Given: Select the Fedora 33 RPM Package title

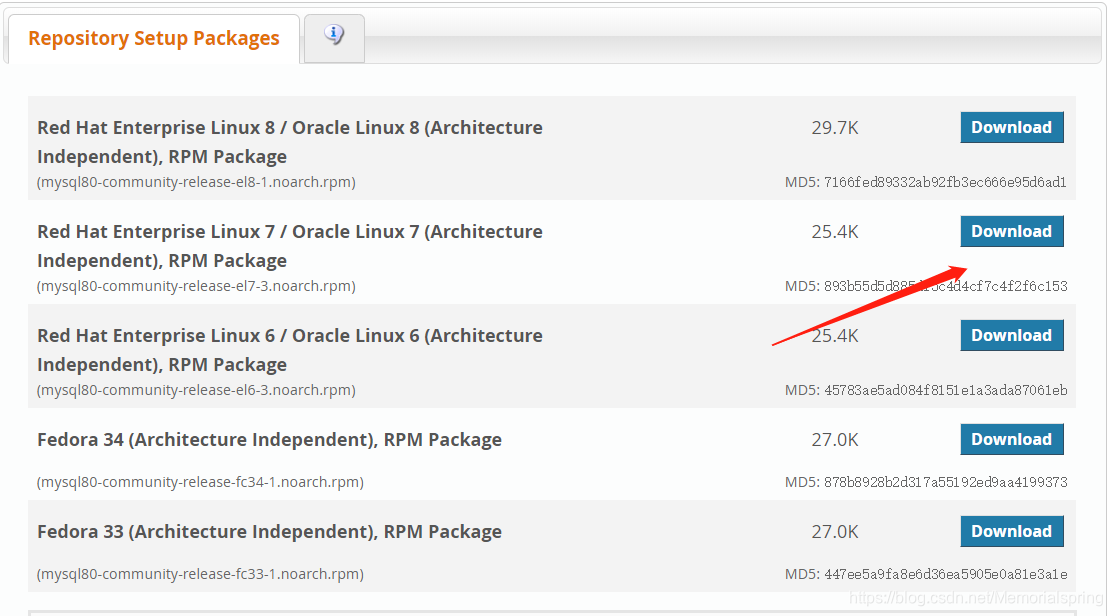Looking at the screenshot, I should [269, 532].
